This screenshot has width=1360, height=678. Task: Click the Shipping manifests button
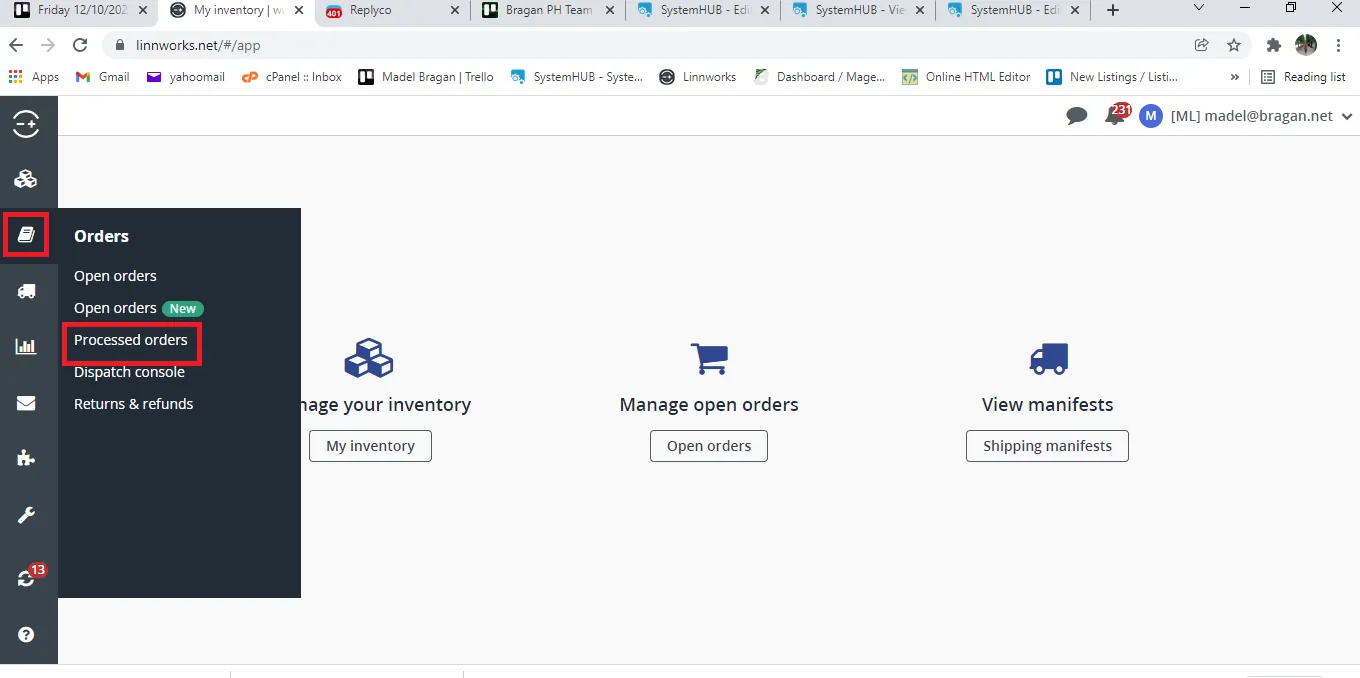pos(1047,446)
